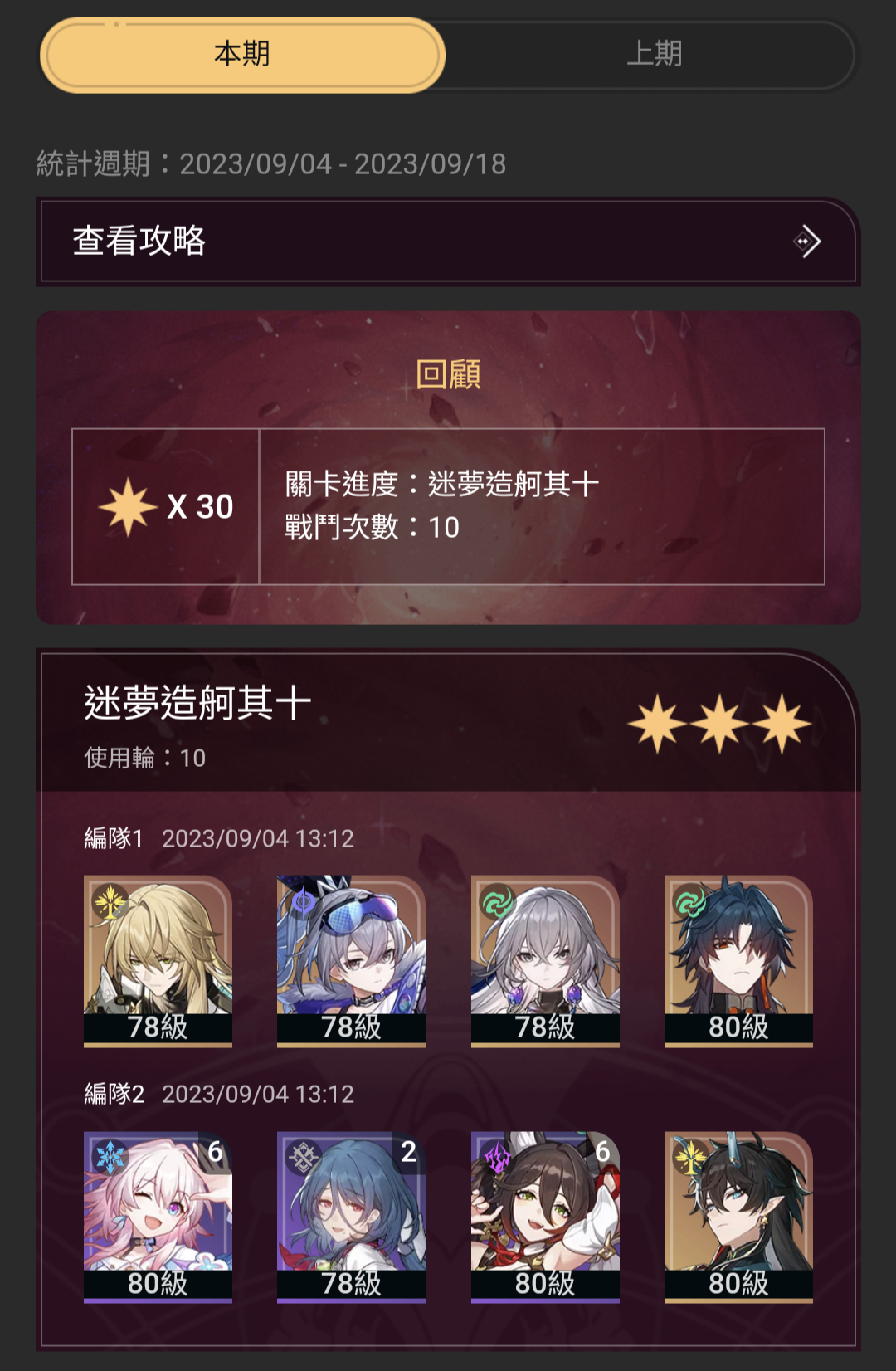896x1371 pixels.
Task: Switch to the 上期 tab
Action: pyautogui.click(x=654, y=55)
